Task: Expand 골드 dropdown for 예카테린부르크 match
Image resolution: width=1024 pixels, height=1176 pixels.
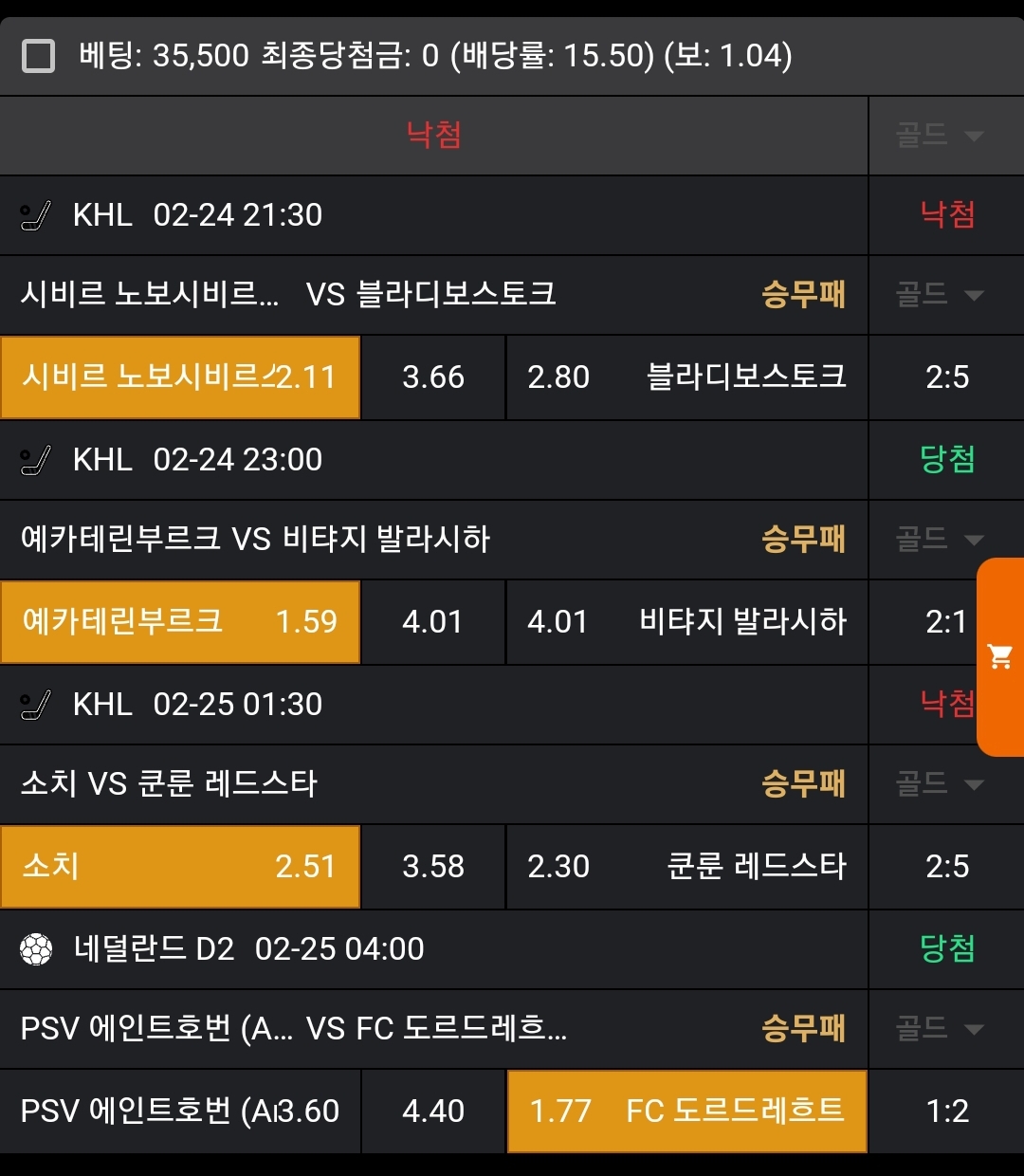Action: tap(940, 540)
